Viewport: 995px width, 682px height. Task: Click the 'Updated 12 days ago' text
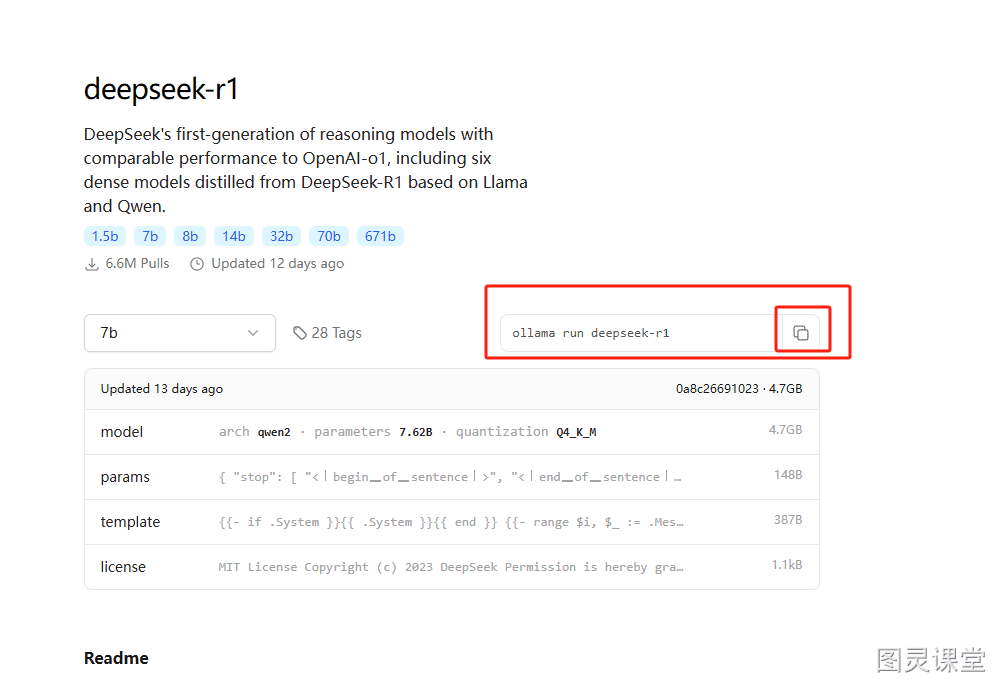click(x=277, y=264)
